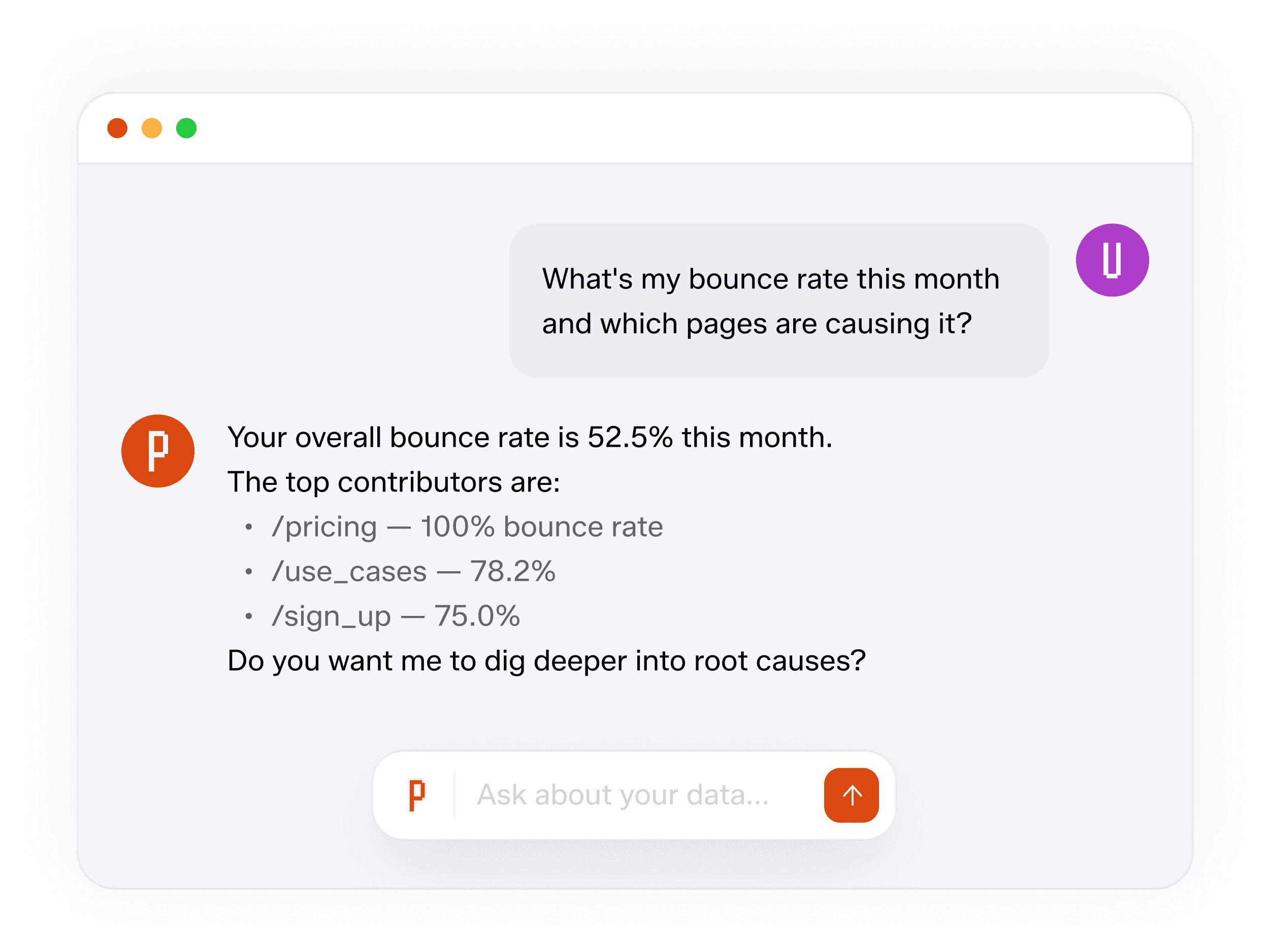
Task: Click the assistant icon next to bounce rate reply
Action: [158, 450]
